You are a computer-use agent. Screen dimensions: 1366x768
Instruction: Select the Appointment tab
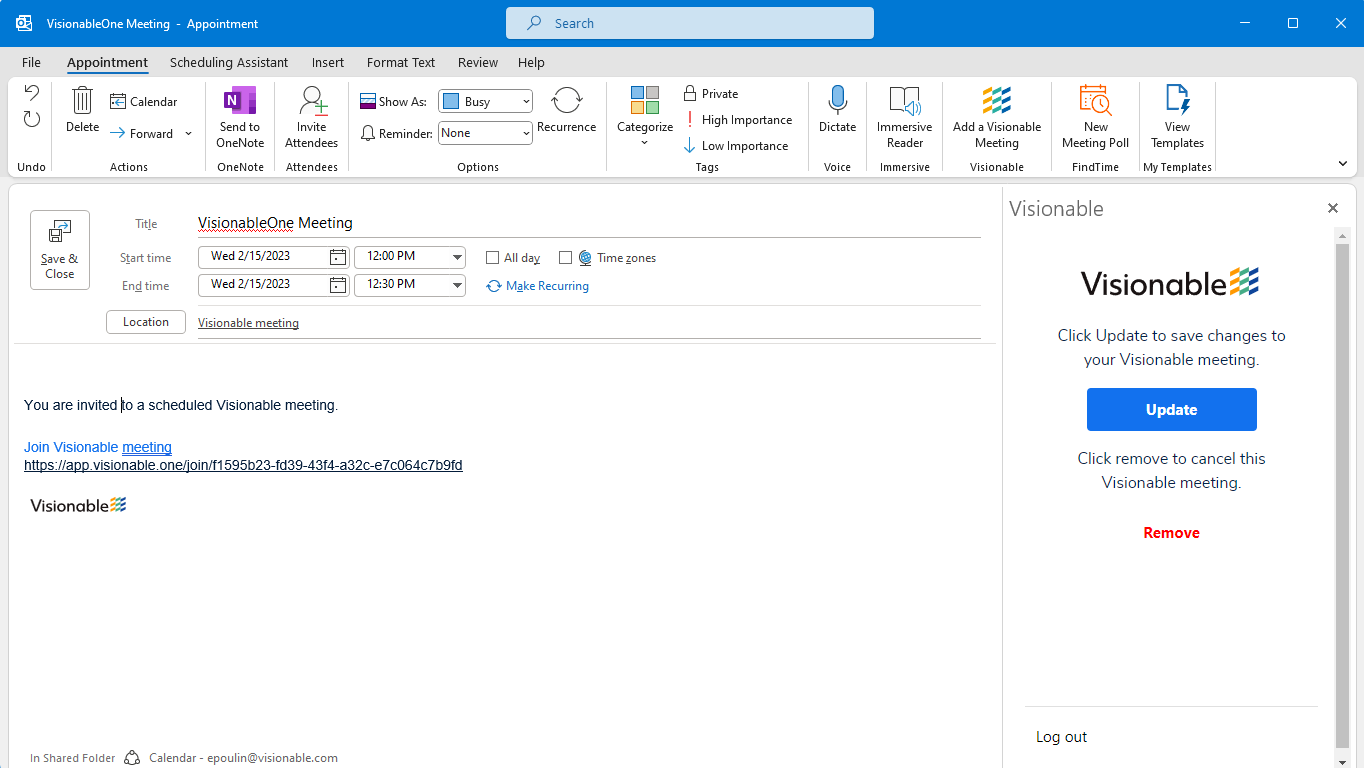[108, 62]
